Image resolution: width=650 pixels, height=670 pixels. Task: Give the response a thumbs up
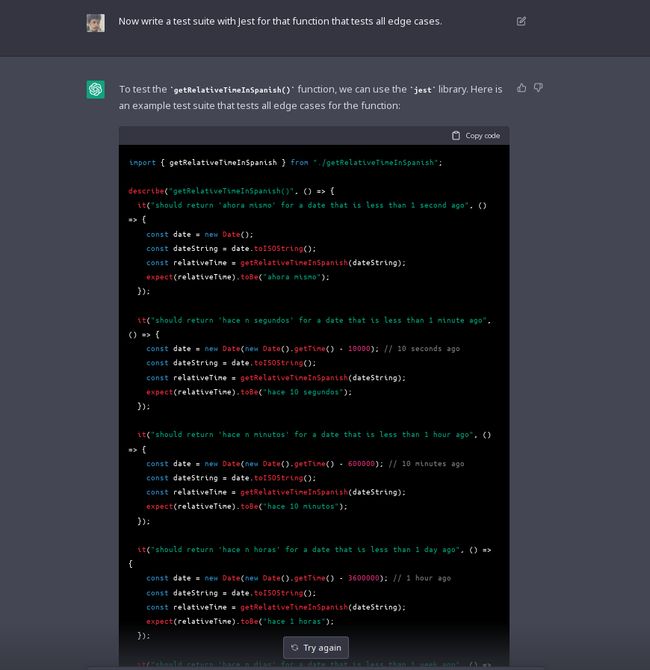pos(521,88)
